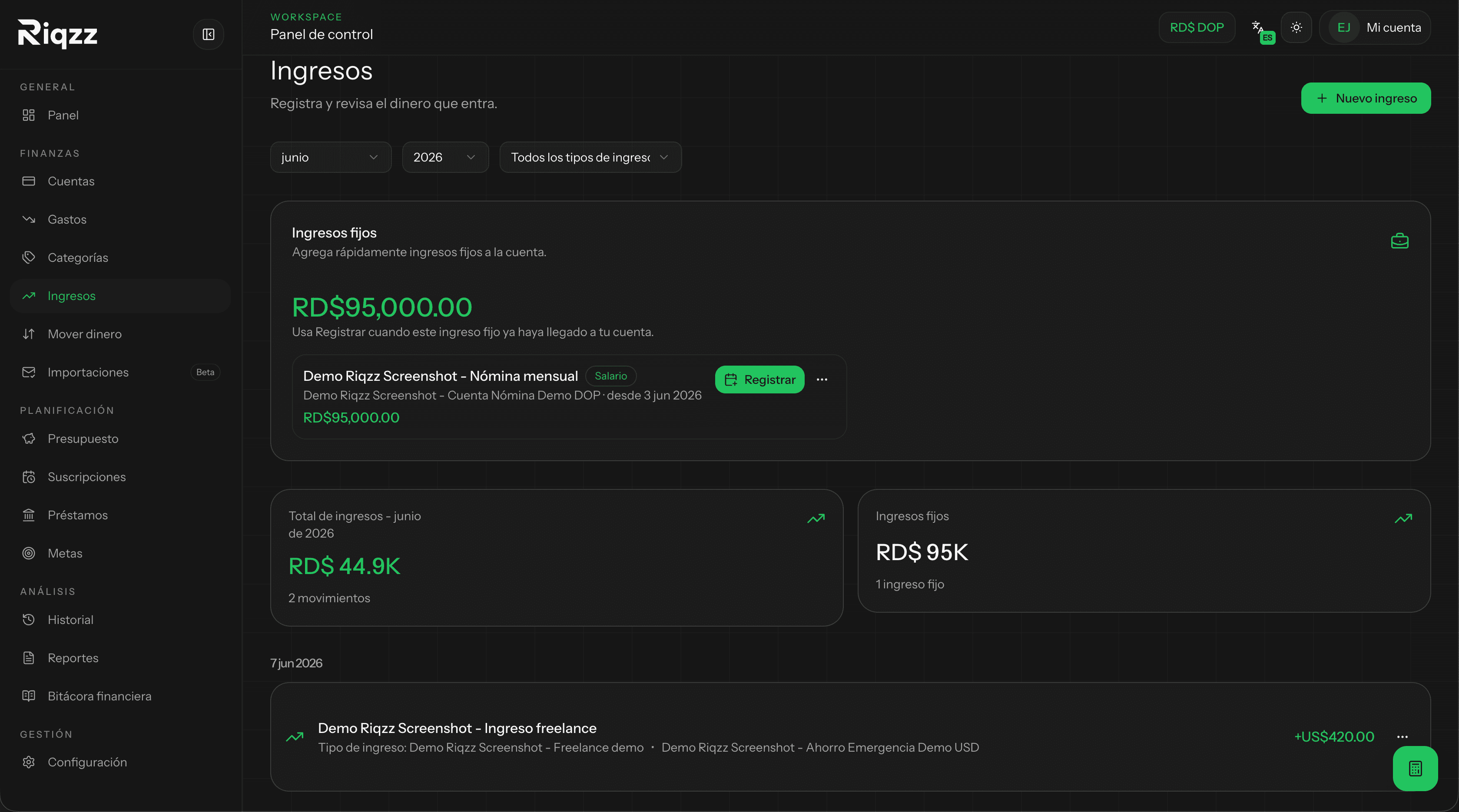The width and height of the screenshot is (1459, 812).
Task: Click the Salario tag badge
Action: pos(610,376)
